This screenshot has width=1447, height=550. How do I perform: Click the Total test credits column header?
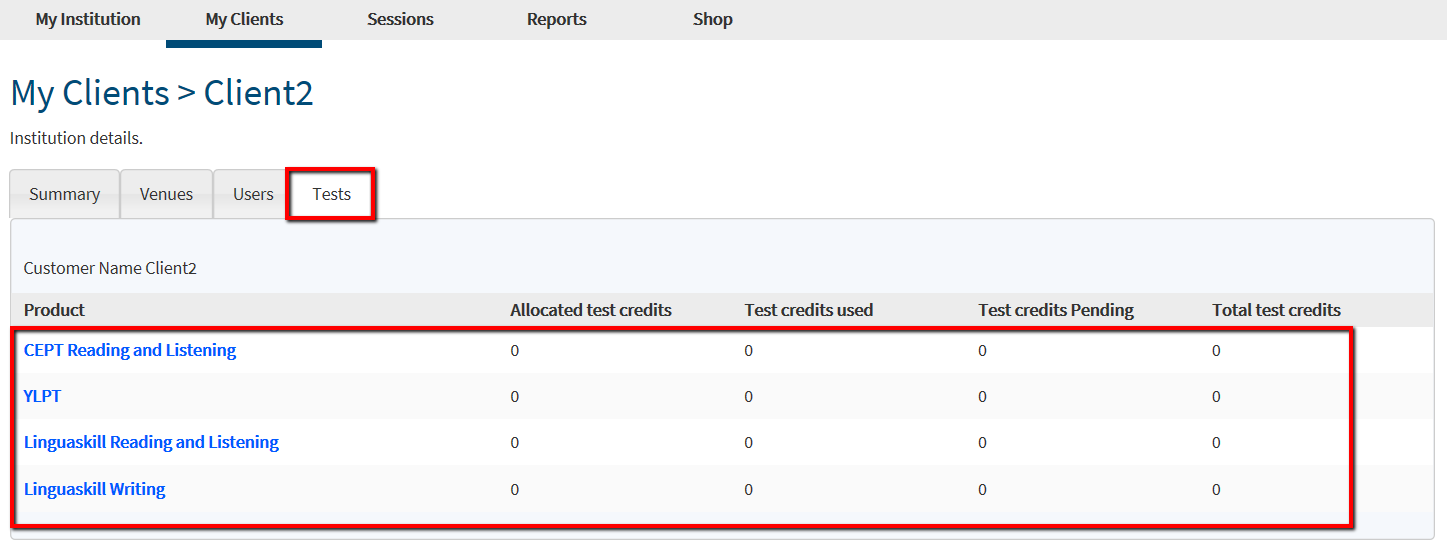(x=1276, y=310)
